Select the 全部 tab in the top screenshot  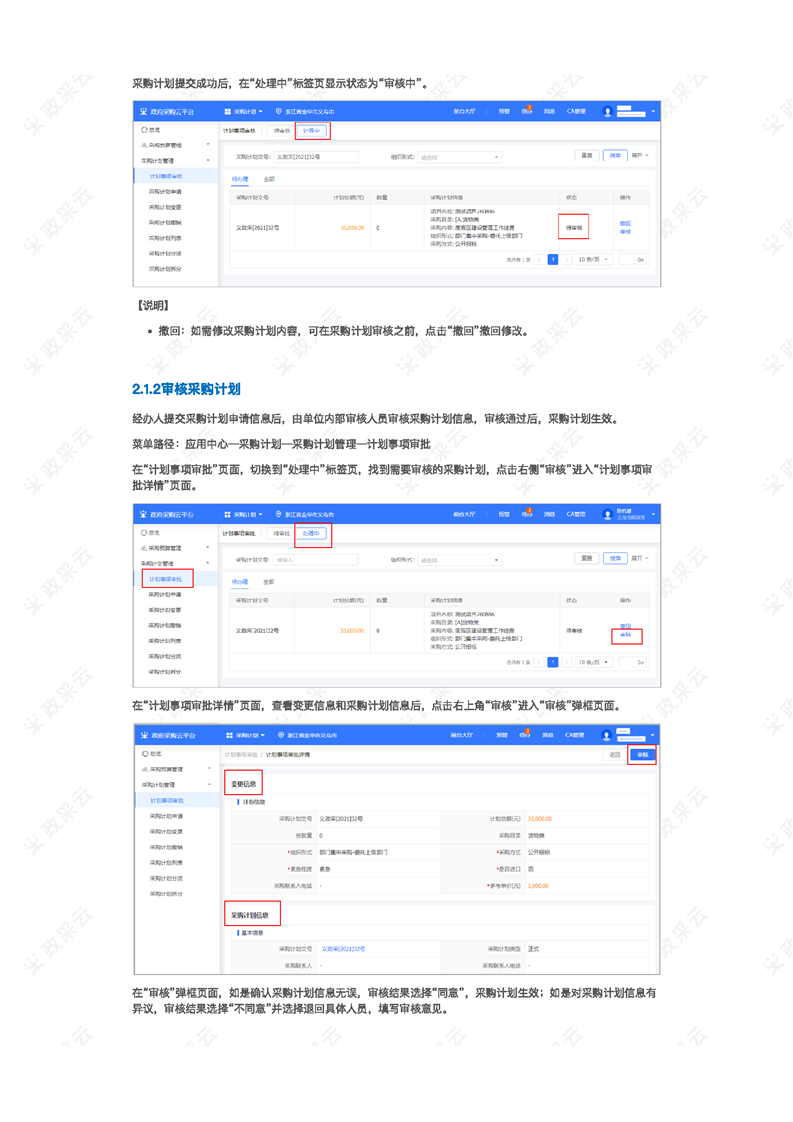click(268, 179)
